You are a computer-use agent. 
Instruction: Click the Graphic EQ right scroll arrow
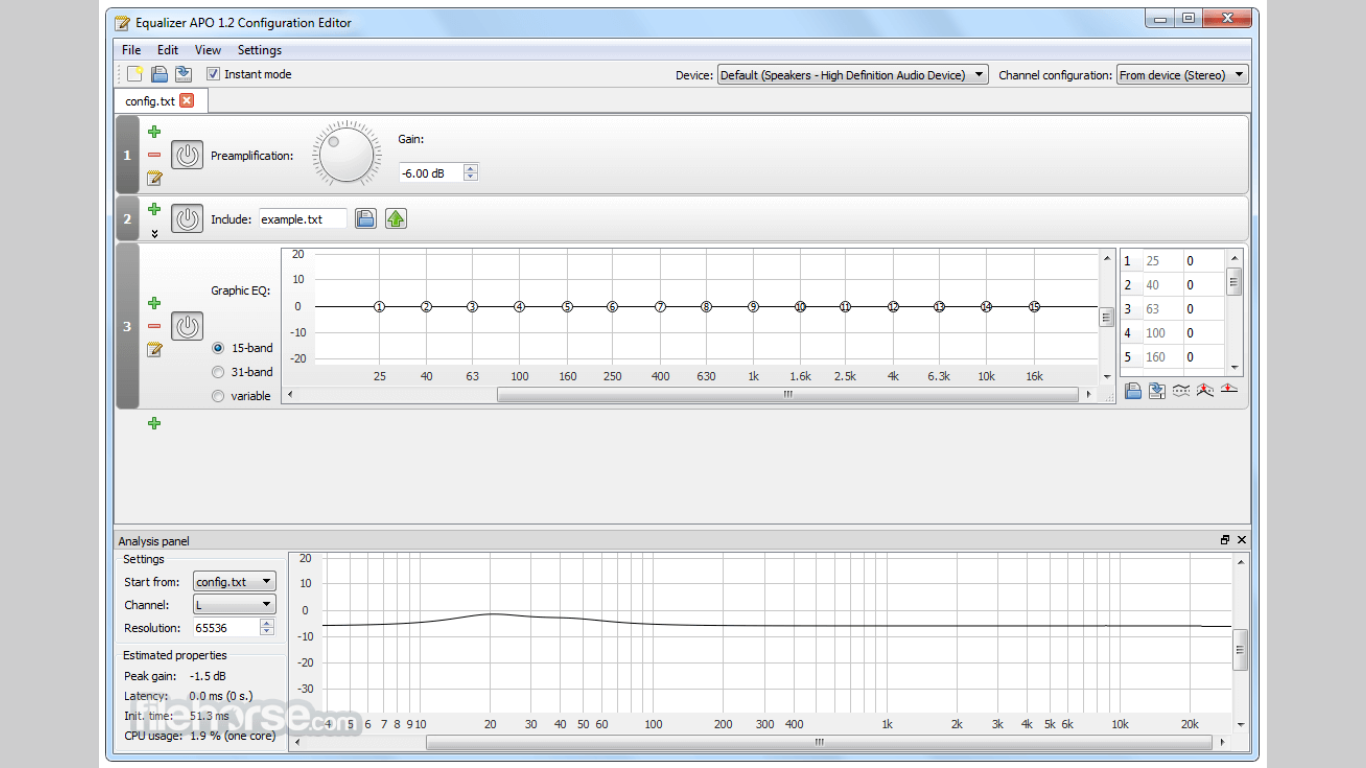[x=1089, y=395]
